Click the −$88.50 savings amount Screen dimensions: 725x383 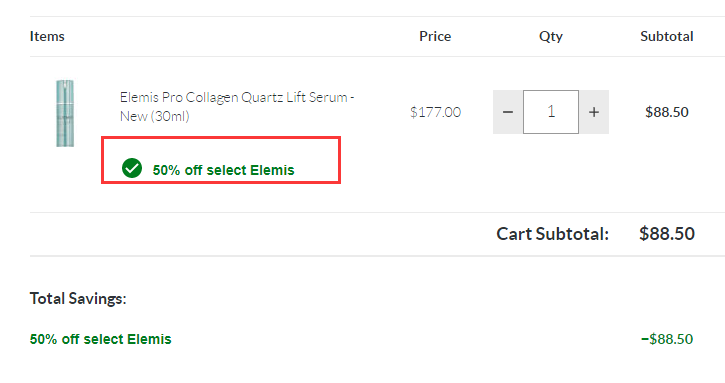(x=667, y=339)
